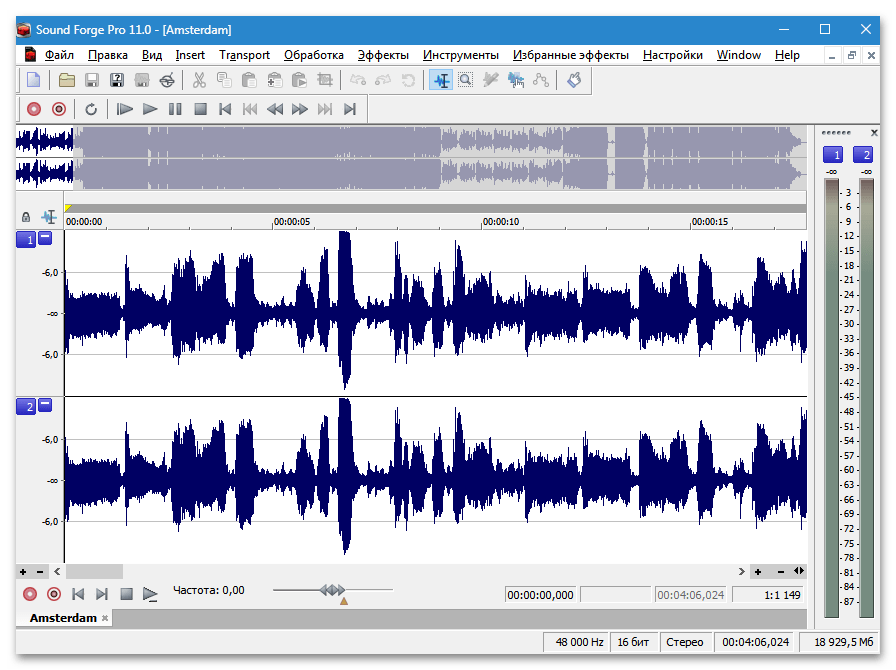
Task: Click the Paste clipboard icon
Action: [x=249, y=80]
